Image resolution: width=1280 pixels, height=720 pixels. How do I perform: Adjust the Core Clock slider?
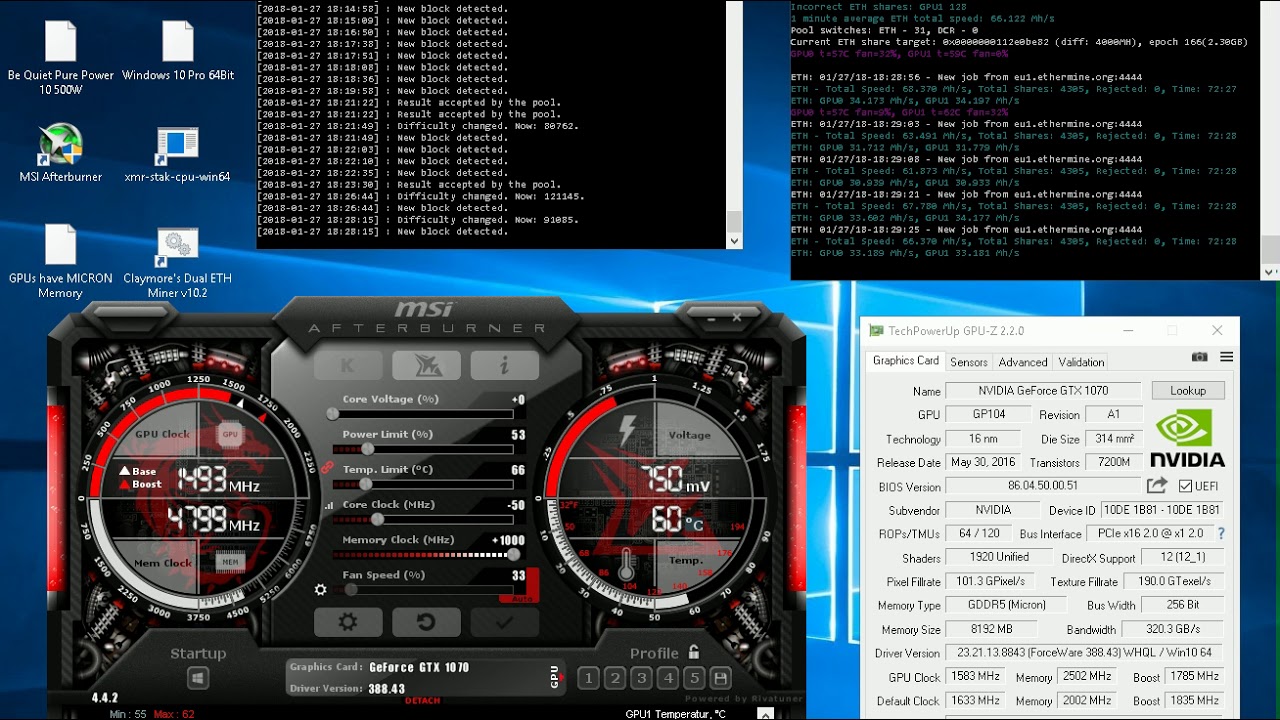coord(422,519)
